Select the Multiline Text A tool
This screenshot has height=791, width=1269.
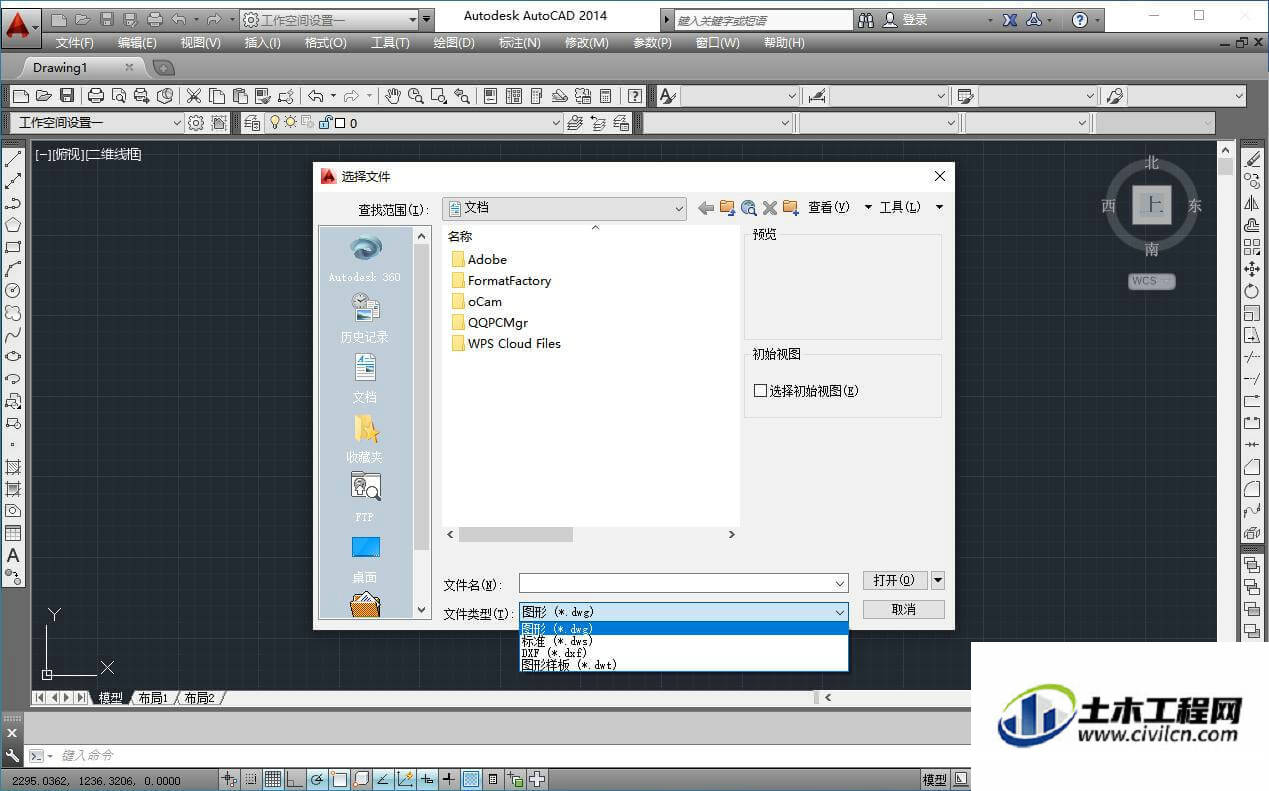pos(13,555)
